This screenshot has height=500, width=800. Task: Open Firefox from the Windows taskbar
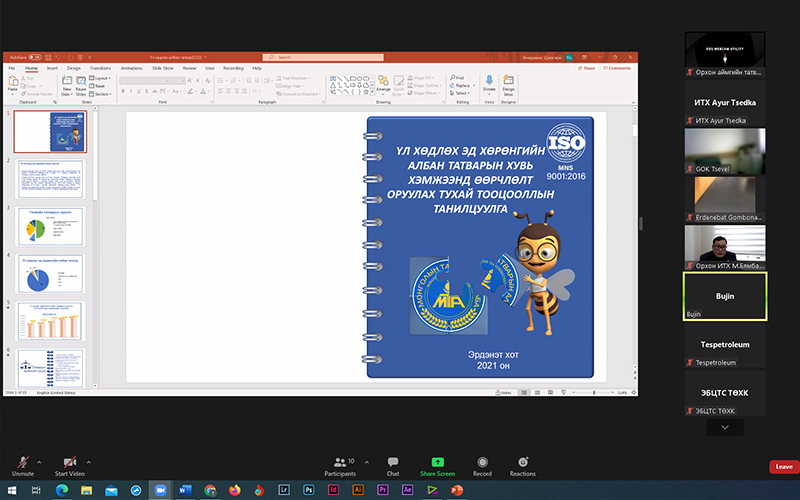click(x=234, y=490)
